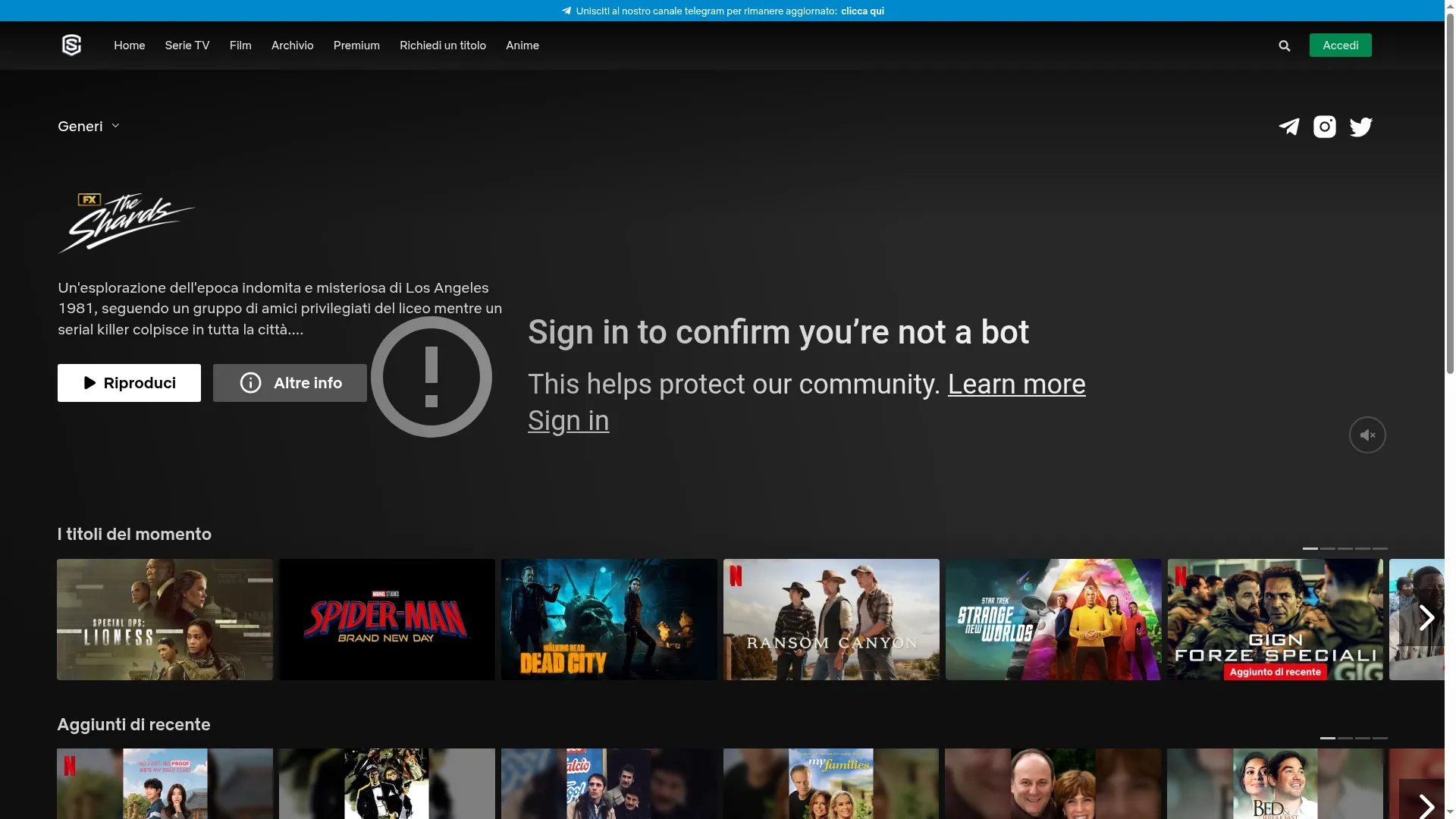
Task: Go to Home in the navbar
Action: click(x=130, y=45)
